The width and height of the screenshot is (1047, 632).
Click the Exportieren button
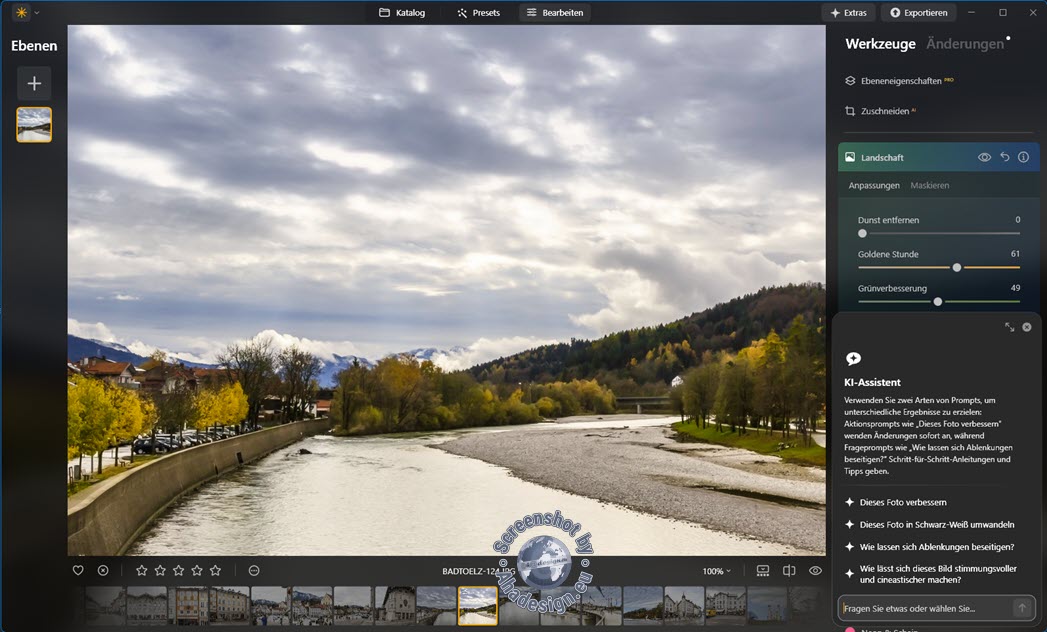[918, 12]
